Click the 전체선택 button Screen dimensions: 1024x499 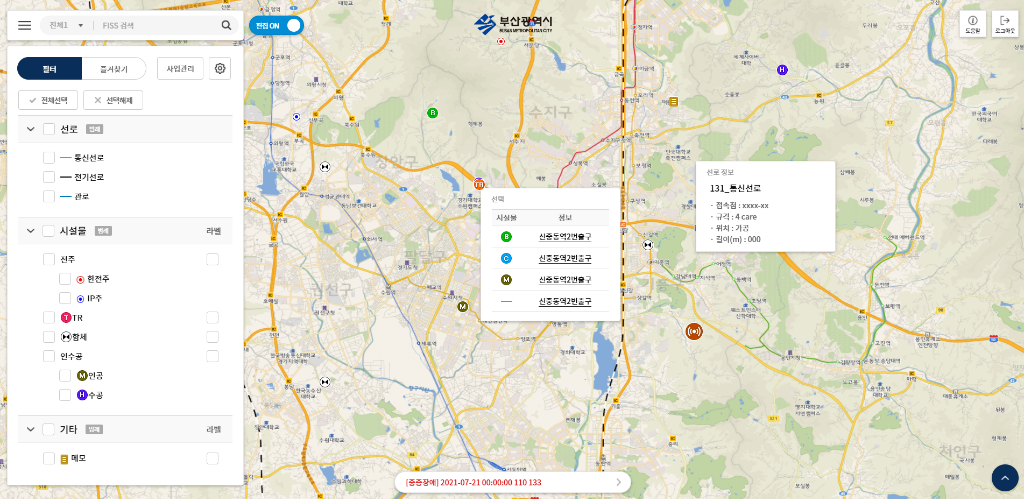pyautogui.click(x=48, y=100)
